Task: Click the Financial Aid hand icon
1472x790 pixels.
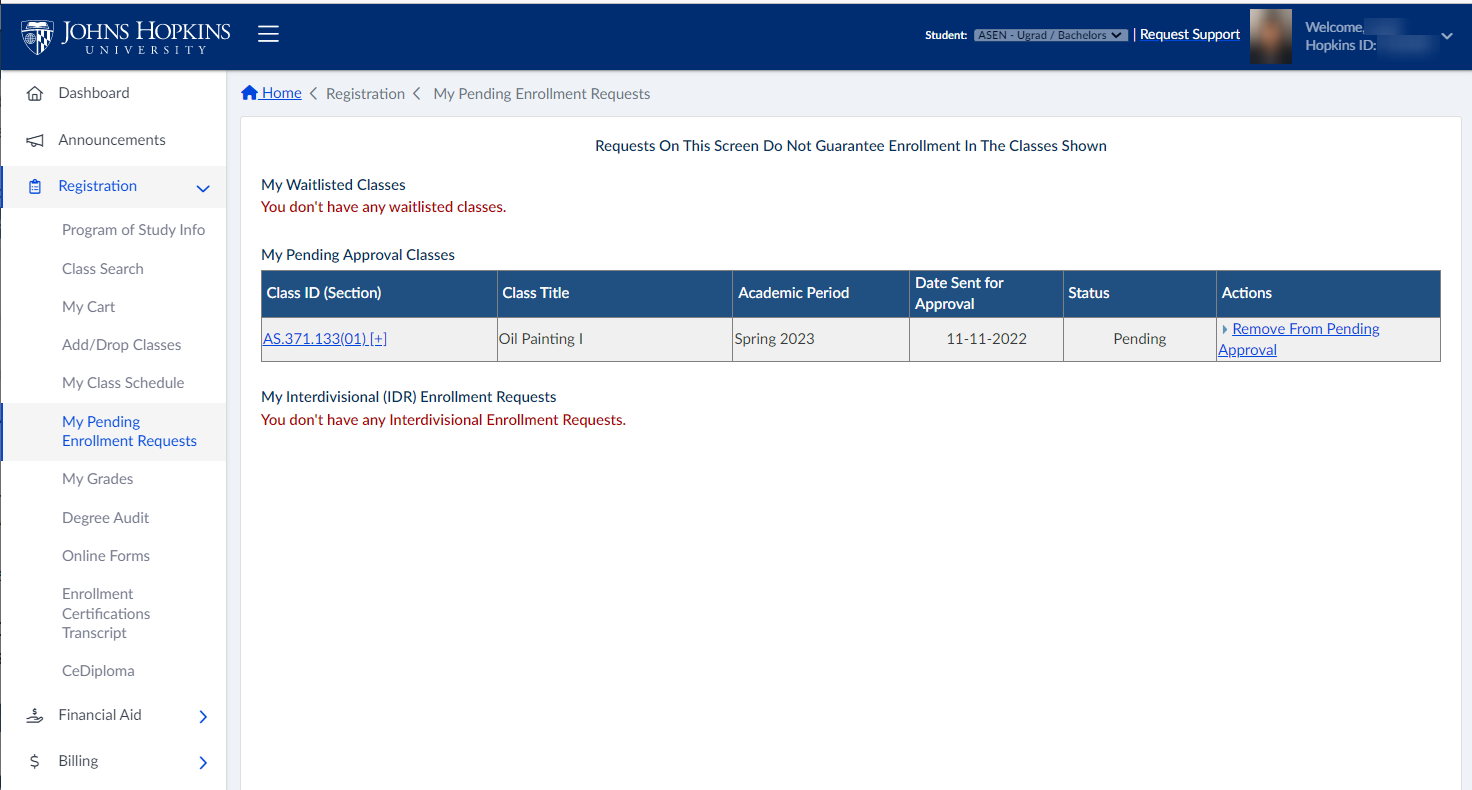Action: click(x=35, y=716)
